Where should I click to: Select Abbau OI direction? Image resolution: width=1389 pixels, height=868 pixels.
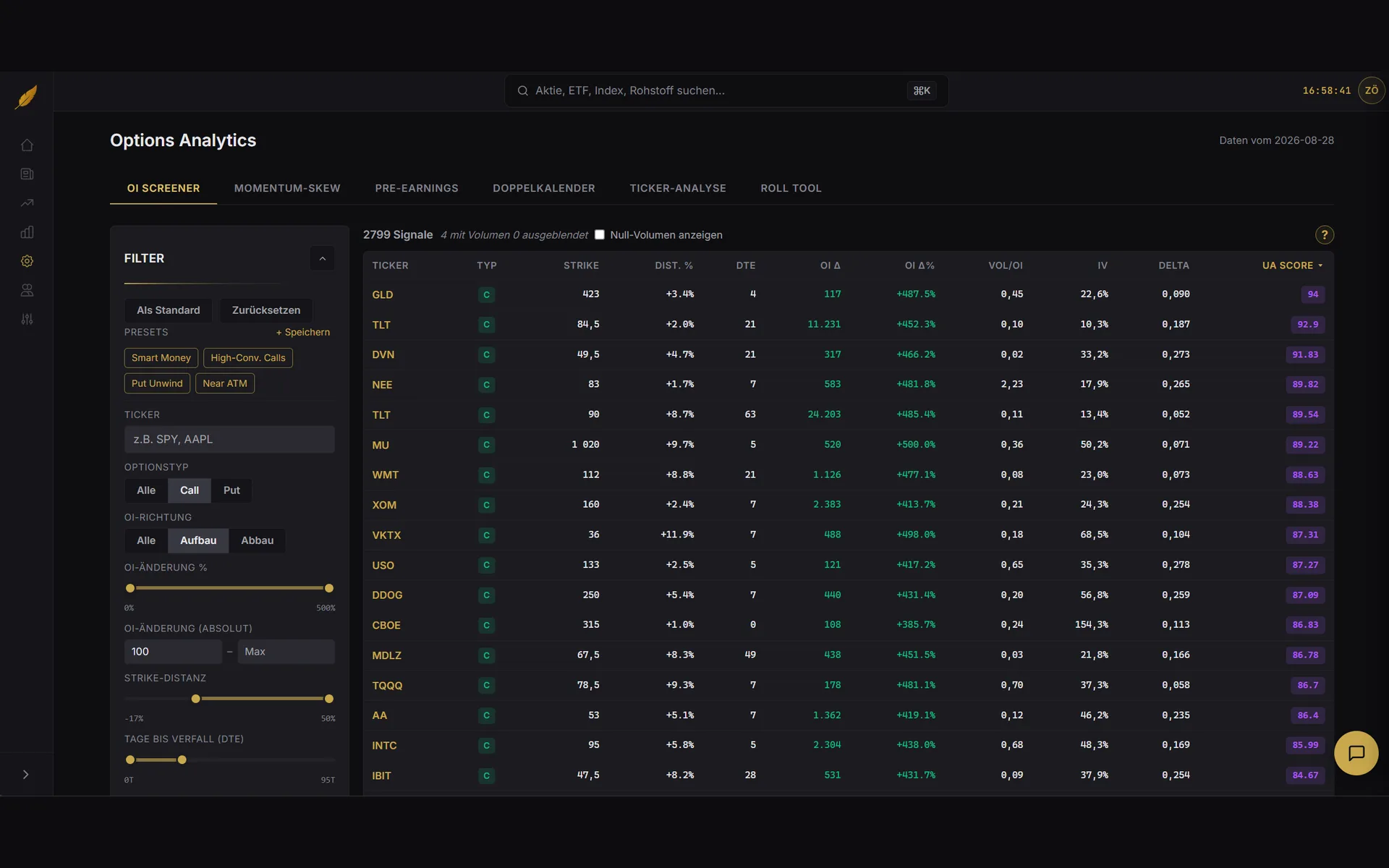tap(257, 540)
